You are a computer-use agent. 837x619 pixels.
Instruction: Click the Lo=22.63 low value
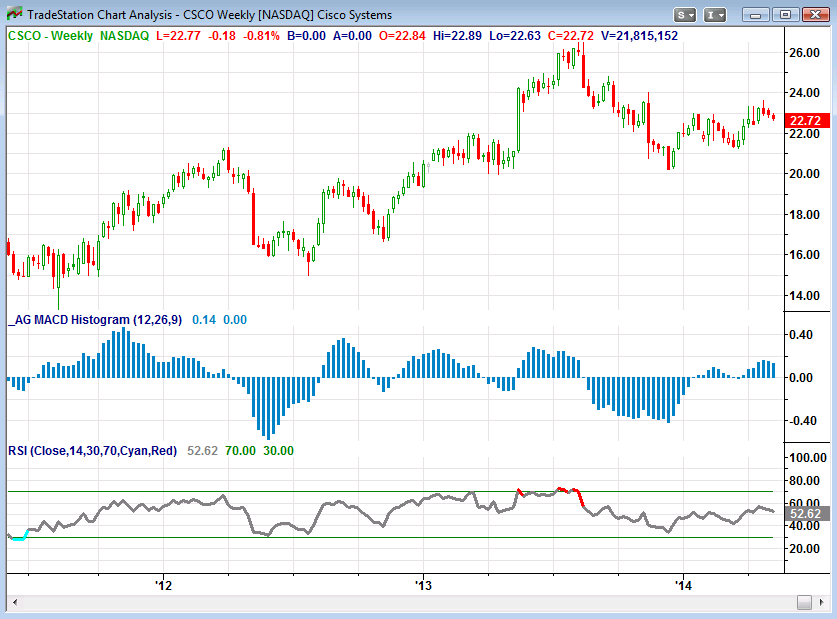(515, 36)
